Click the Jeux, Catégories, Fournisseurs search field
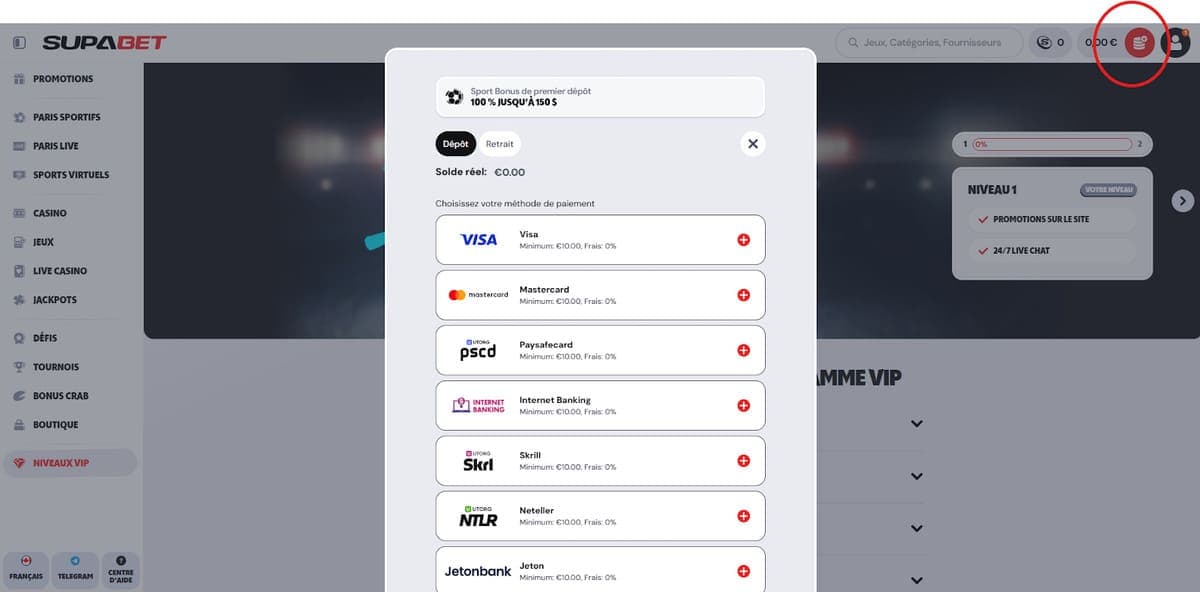This screenshot has width=1200, height=592. [x=929, y=43]
